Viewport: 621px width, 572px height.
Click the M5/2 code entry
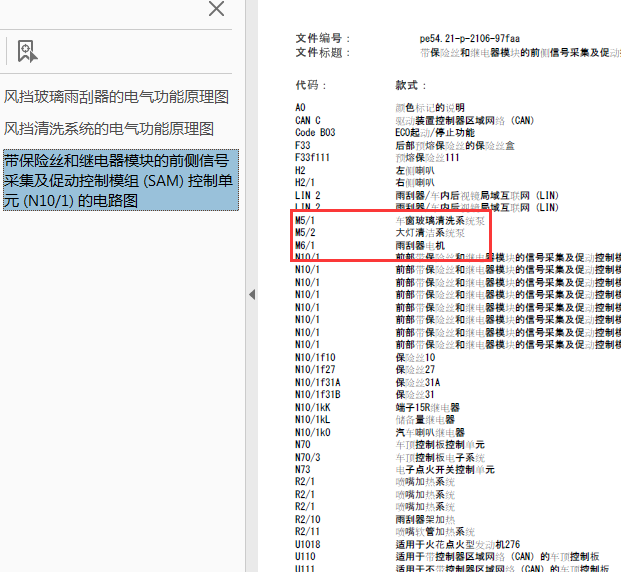tap(305, 233)
